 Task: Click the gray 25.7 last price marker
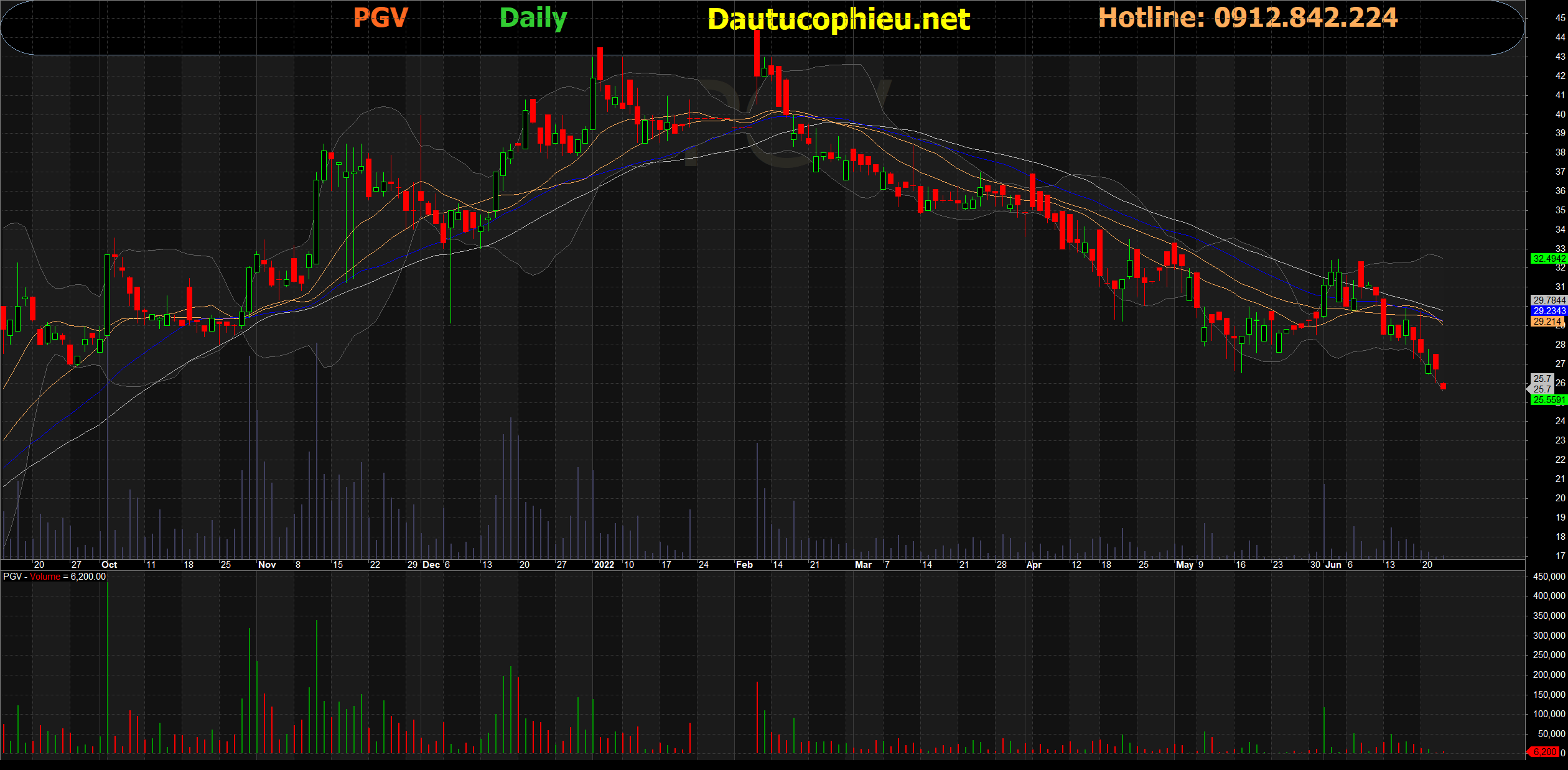tap(1542, 389)
